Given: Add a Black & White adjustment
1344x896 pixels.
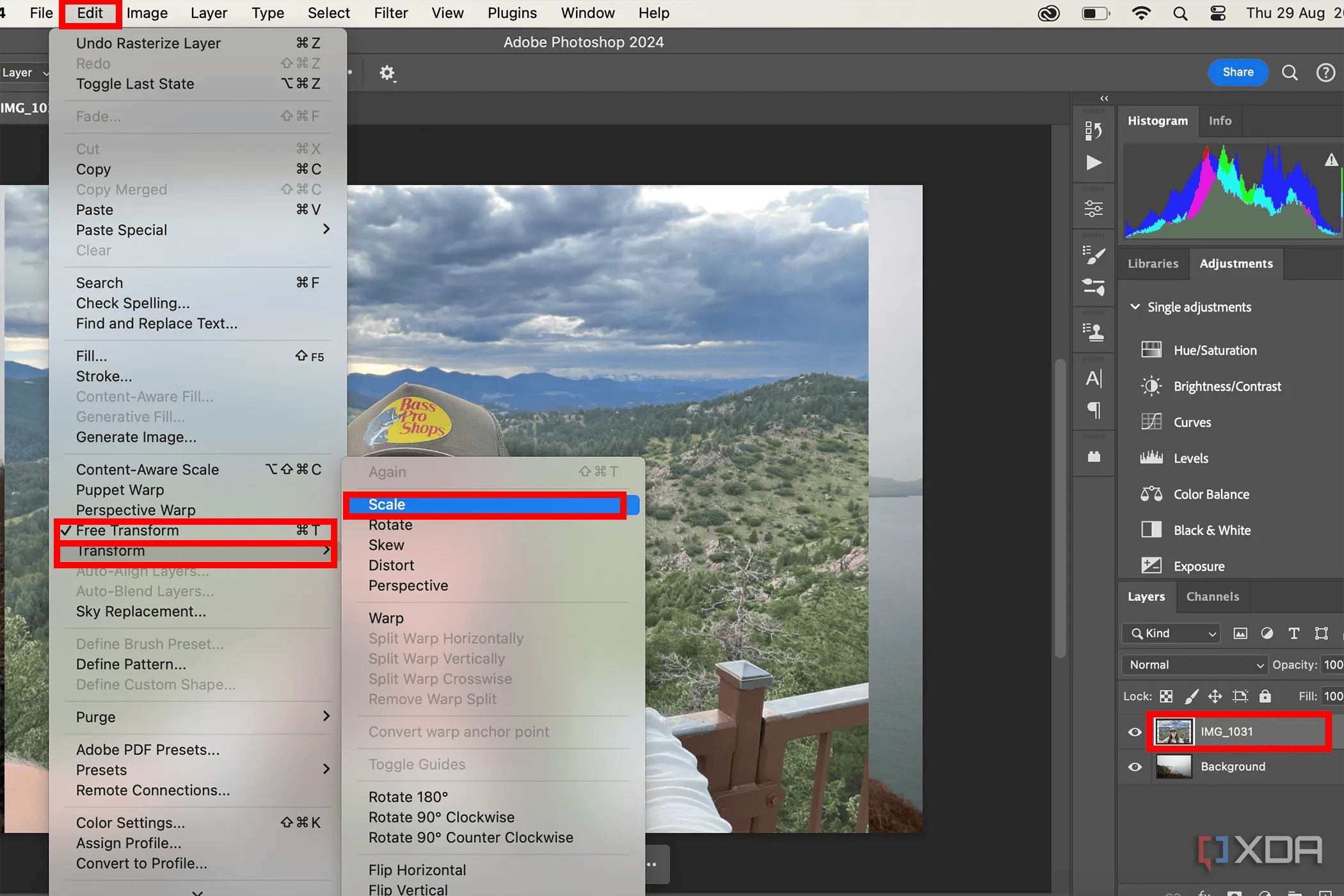Looking at the screenshot, I should pyautogui.click(x=1212, y=530).
